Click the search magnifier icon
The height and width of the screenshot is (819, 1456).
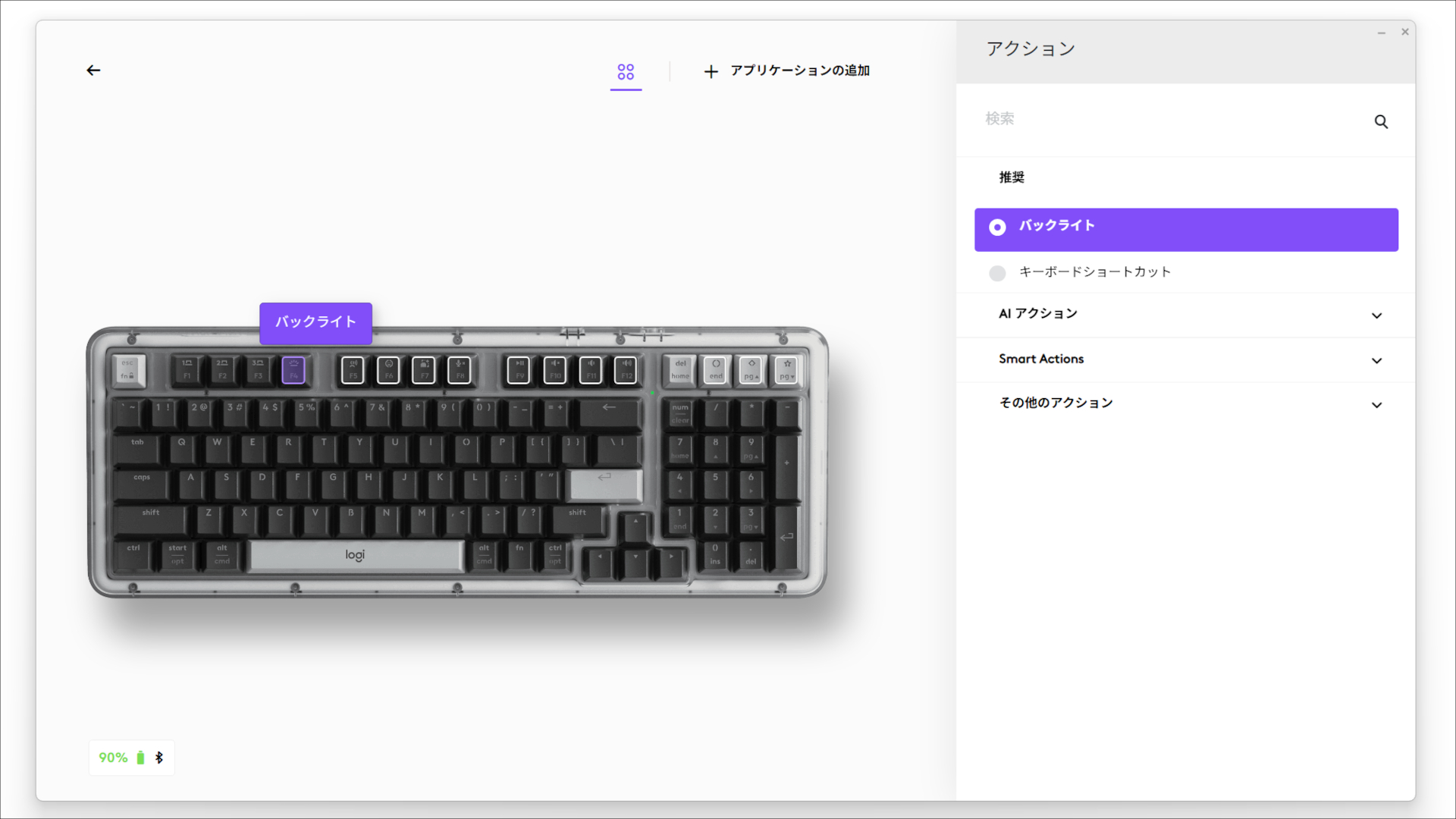(x=1381, y=122)
